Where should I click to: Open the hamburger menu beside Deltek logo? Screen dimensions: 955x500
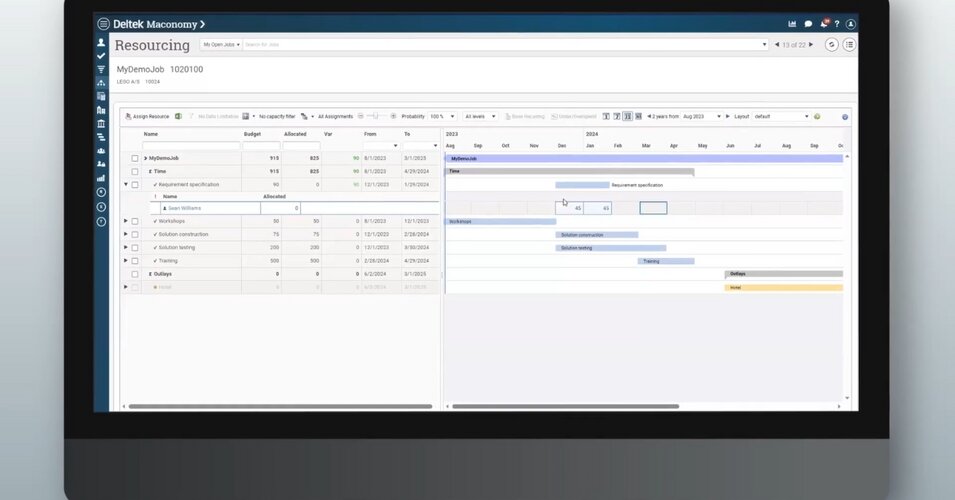(103, 23)
